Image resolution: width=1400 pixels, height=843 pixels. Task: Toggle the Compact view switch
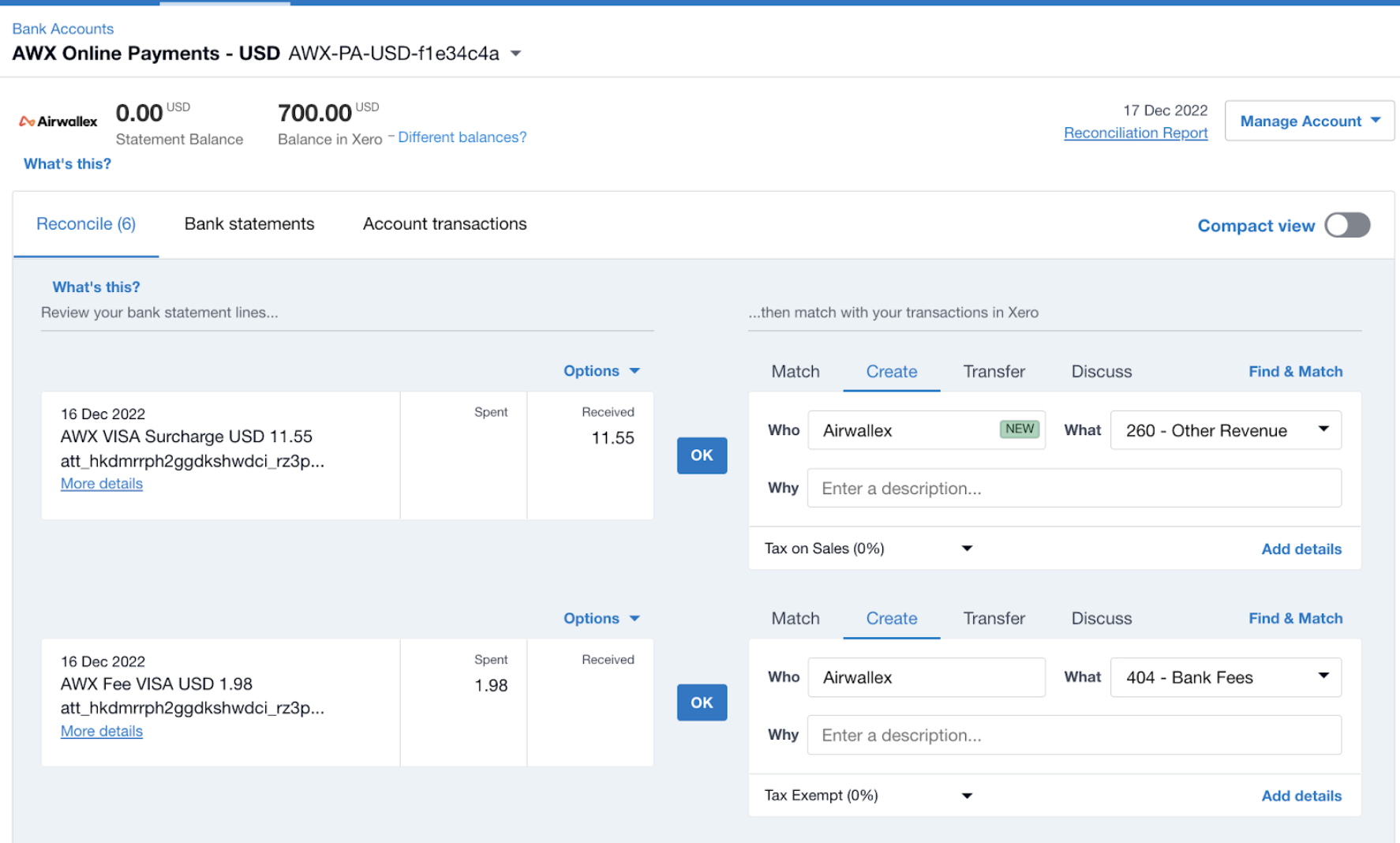[x=1347, y=225]
